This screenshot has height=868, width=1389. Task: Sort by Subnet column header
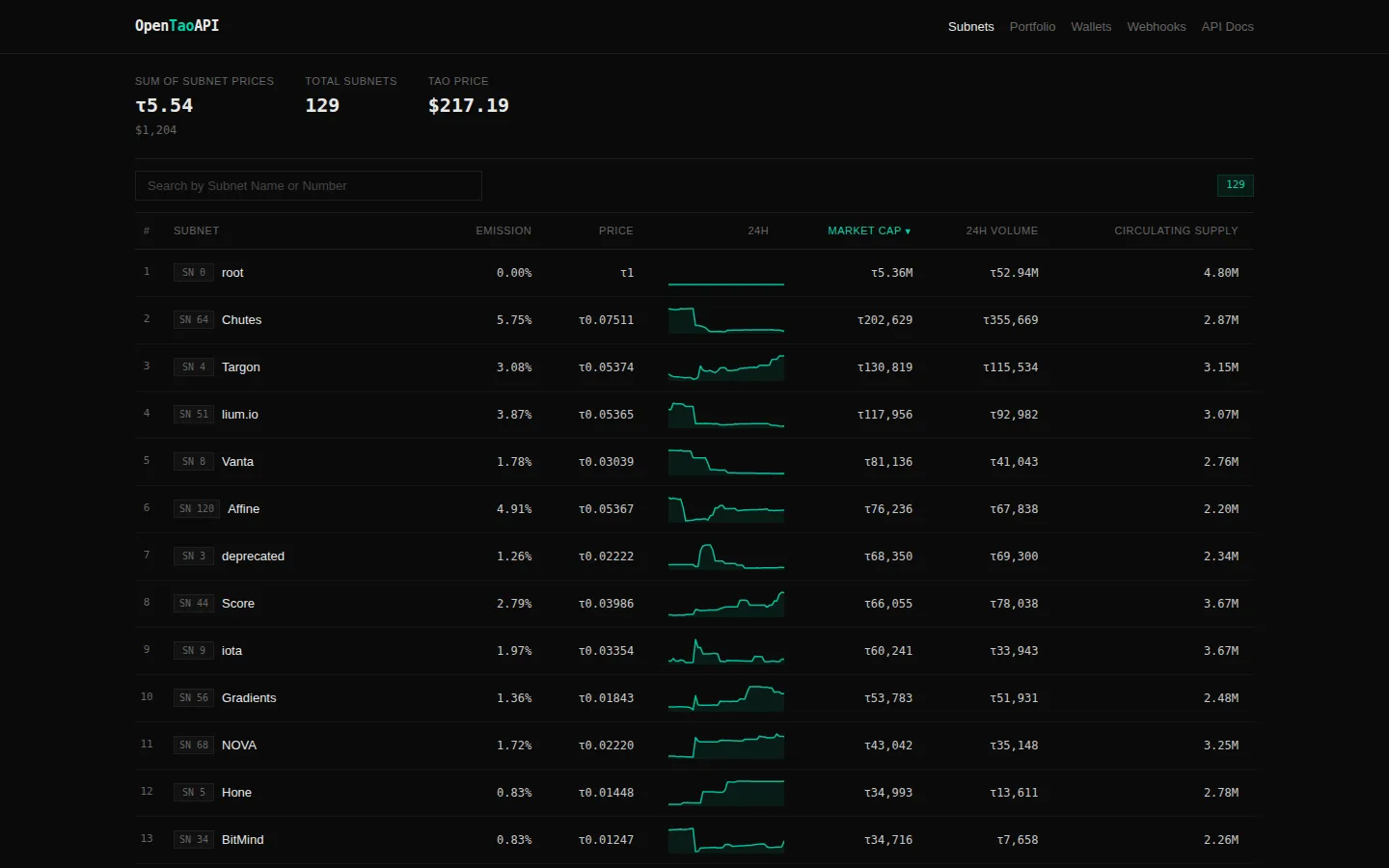pyautogui.click(x=197, y=231)
